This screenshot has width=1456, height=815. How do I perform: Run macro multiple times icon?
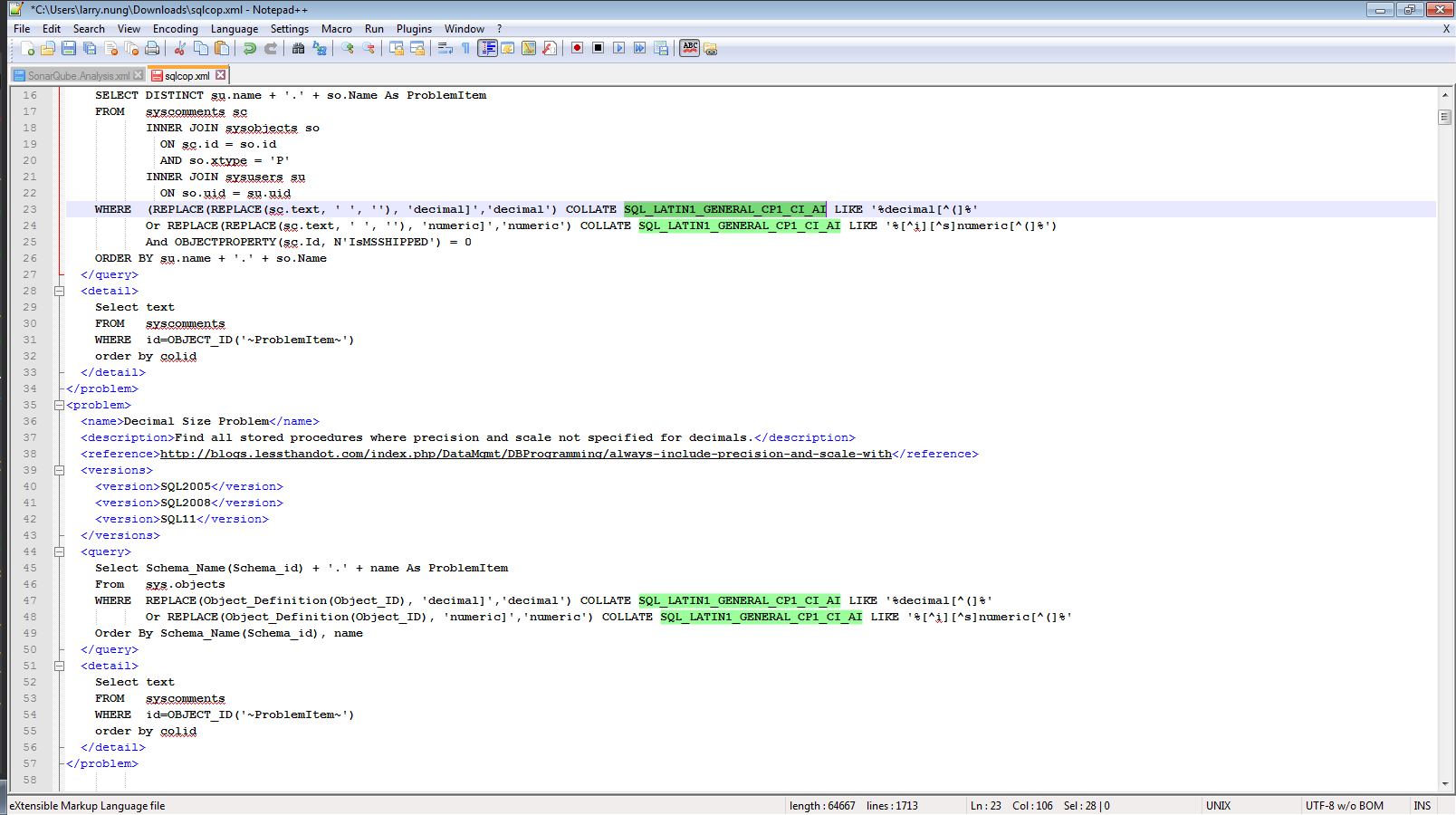[x=640, y=48]
